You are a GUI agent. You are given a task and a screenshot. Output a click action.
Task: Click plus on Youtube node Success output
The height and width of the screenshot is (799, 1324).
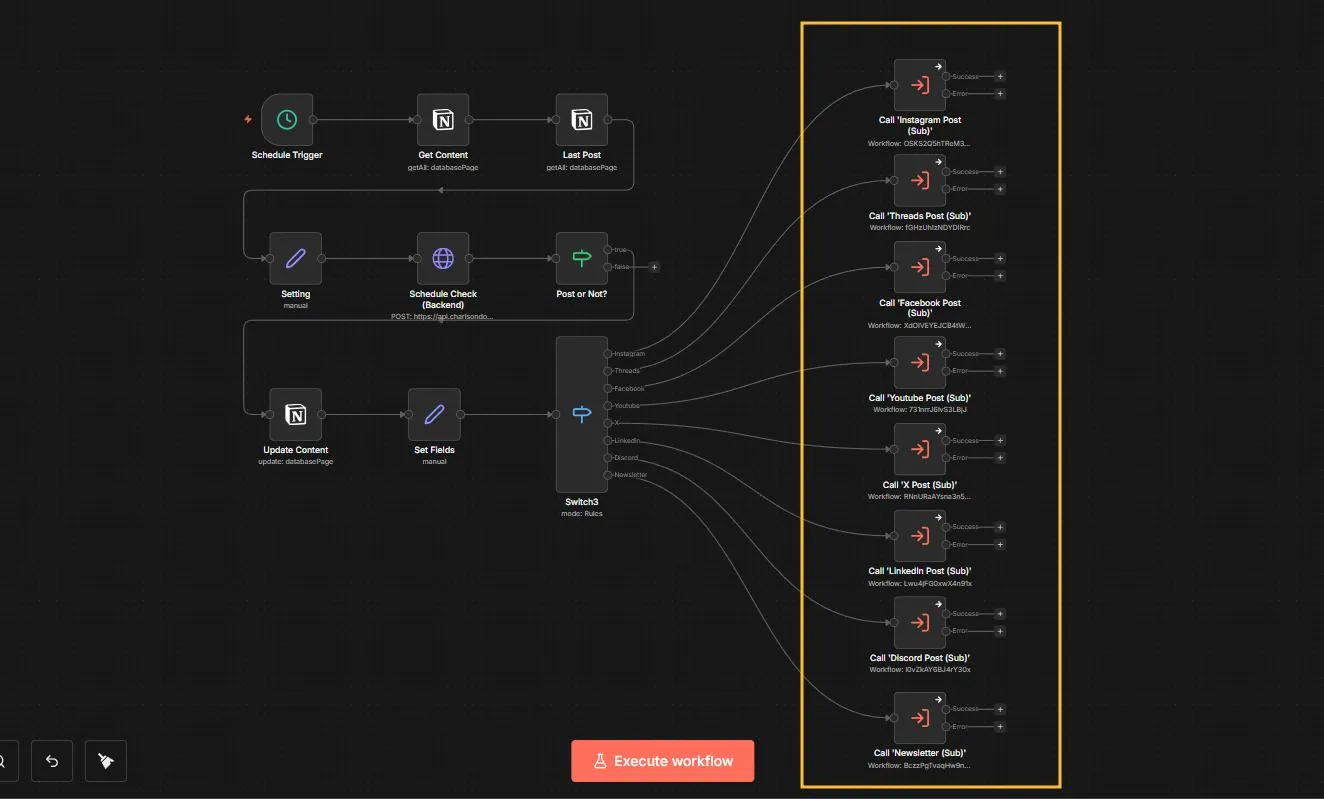tap(1000, 353)
